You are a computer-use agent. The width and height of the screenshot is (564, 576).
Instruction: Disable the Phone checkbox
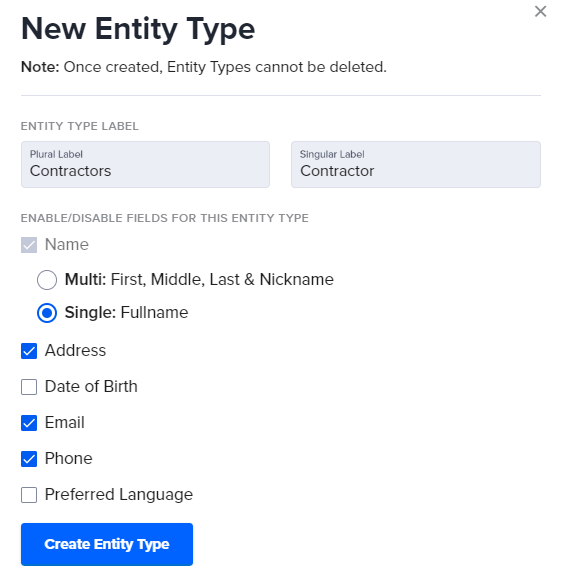[29, 459]
